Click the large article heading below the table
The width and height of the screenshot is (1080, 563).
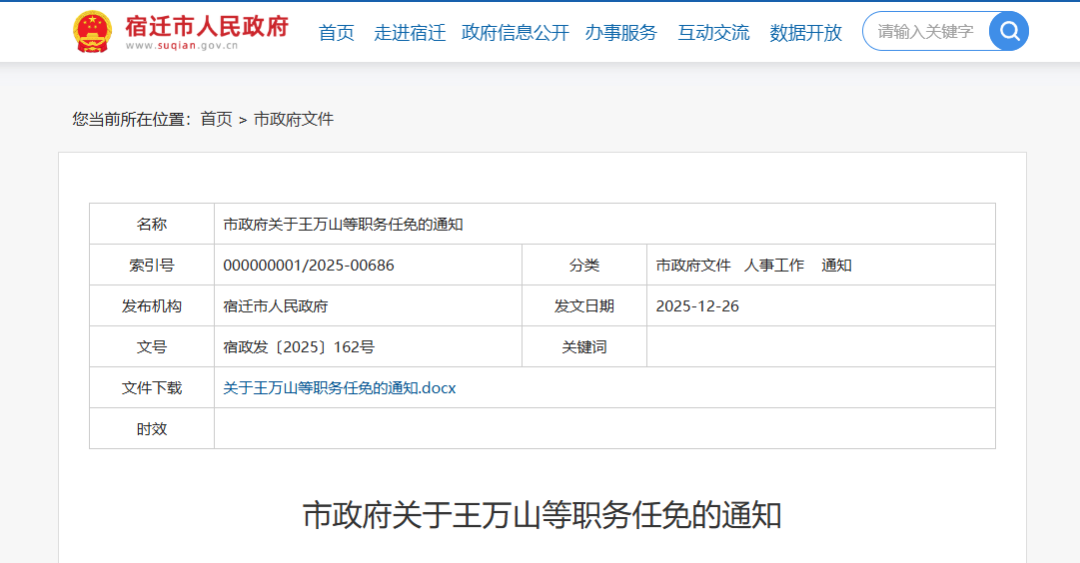541,515
